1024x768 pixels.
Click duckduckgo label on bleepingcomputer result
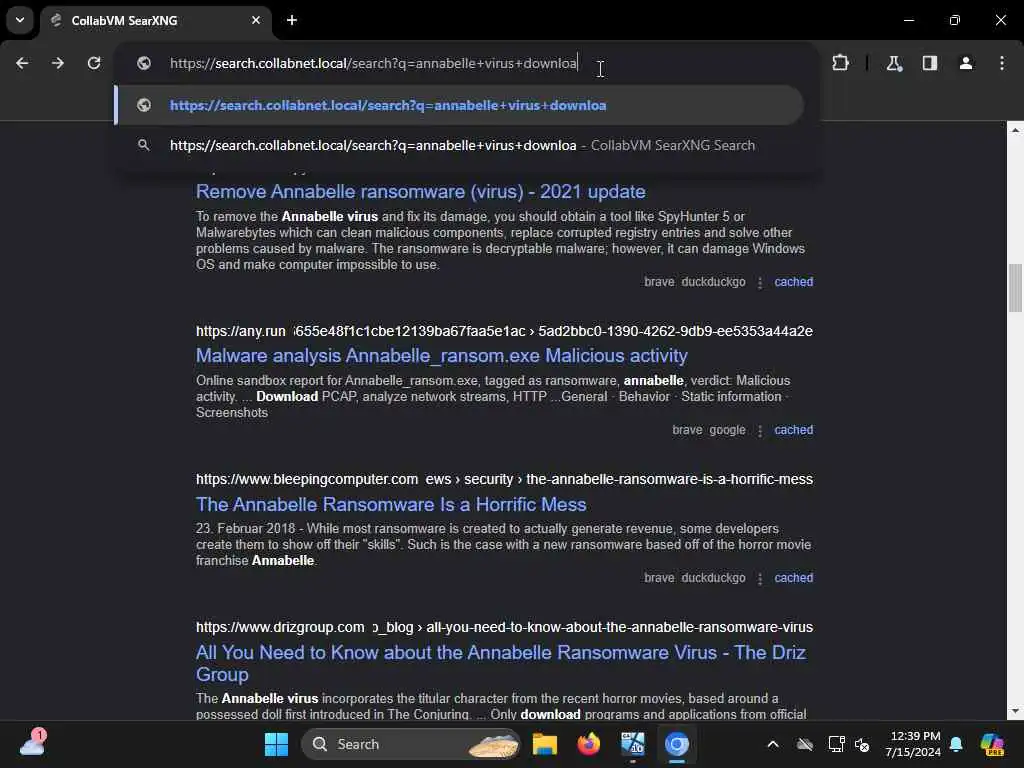point(713,578)
